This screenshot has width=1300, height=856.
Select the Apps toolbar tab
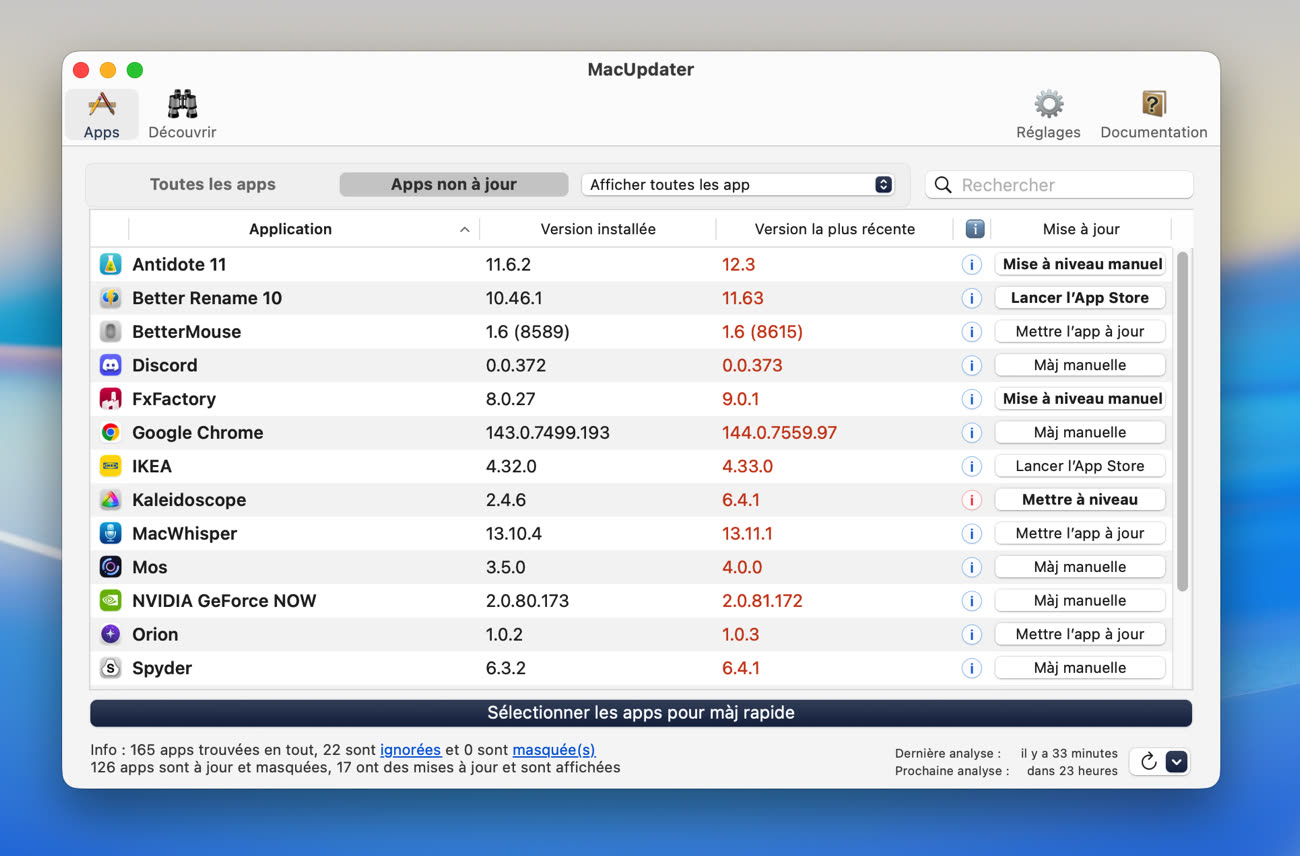101,115
